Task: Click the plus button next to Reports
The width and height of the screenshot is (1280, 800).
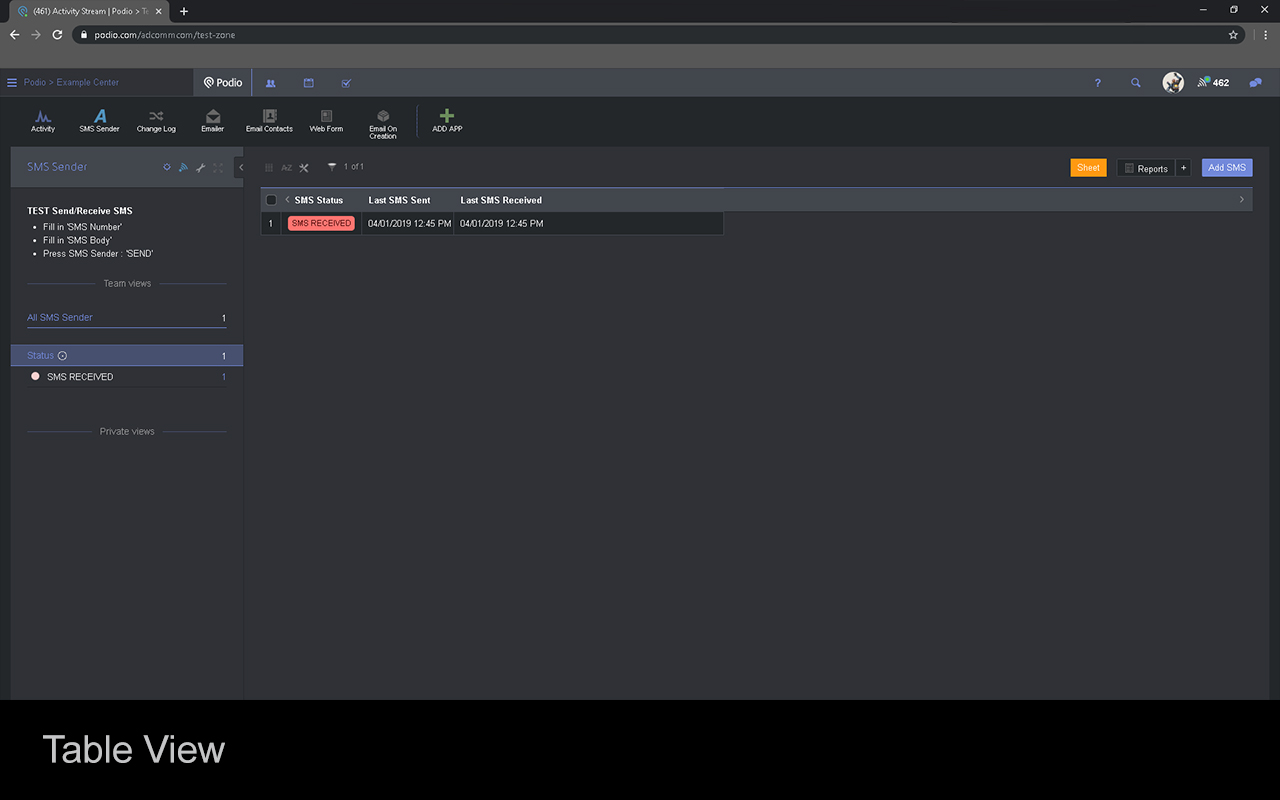Action: click(x=1183, y=168)
